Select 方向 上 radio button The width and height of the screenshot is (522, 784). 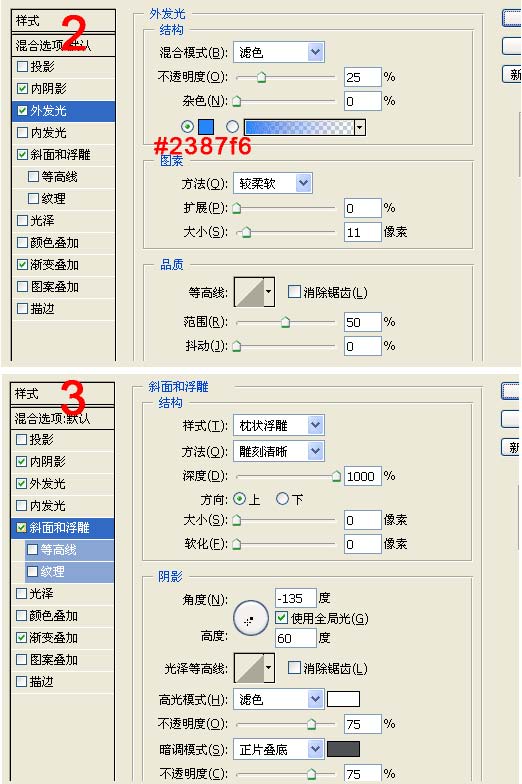(240, 499)
